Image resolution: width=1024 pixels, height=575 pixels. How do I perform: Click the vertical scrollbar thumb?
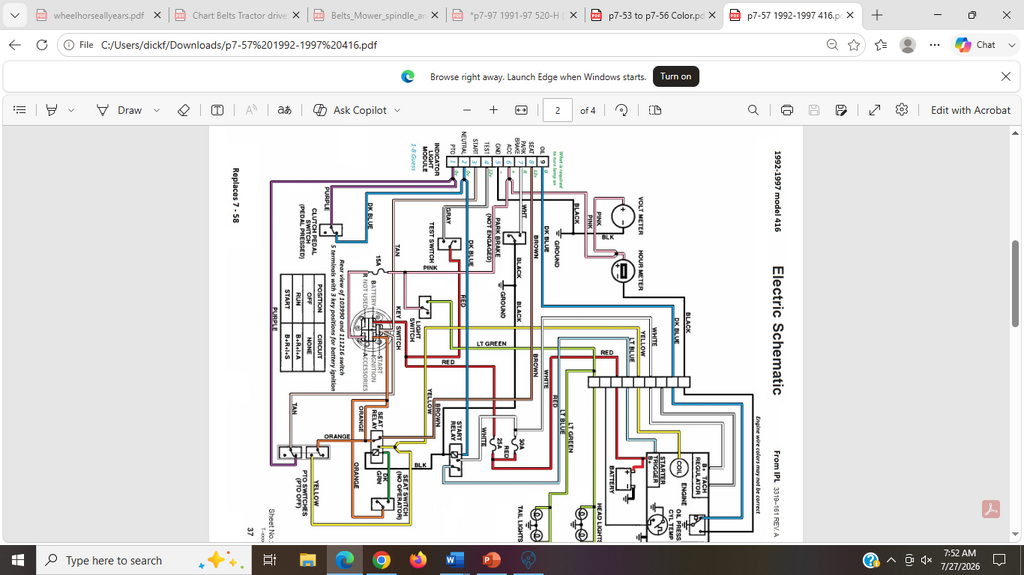pyautogui.click(x=1015, y=283)
